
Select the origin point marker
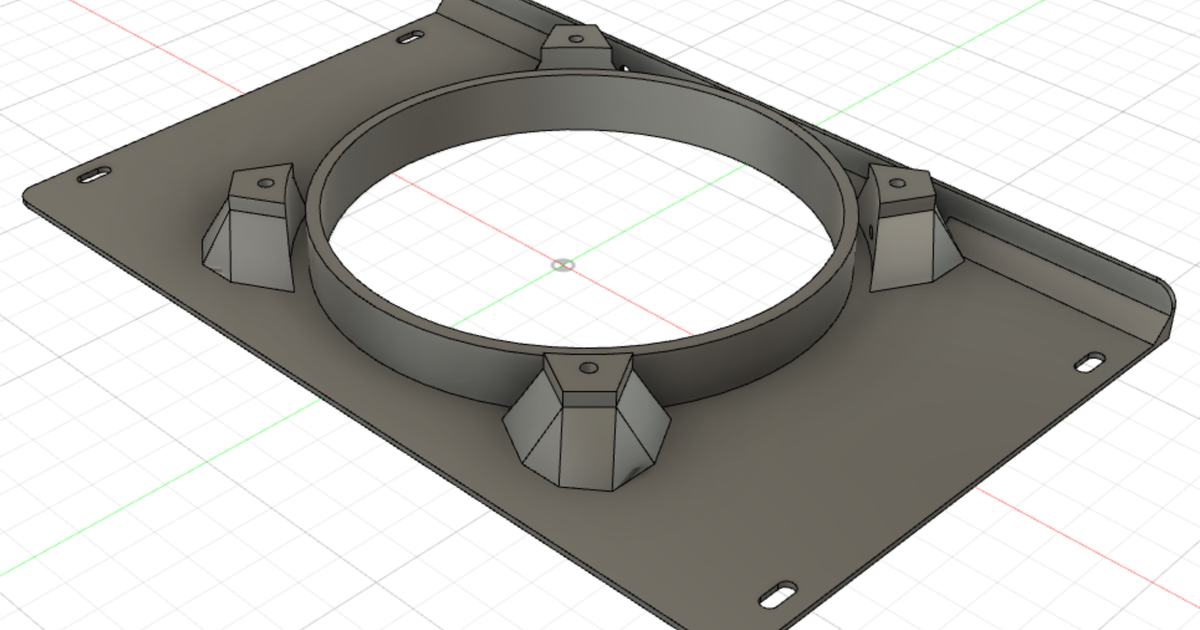tap(562, 266)
